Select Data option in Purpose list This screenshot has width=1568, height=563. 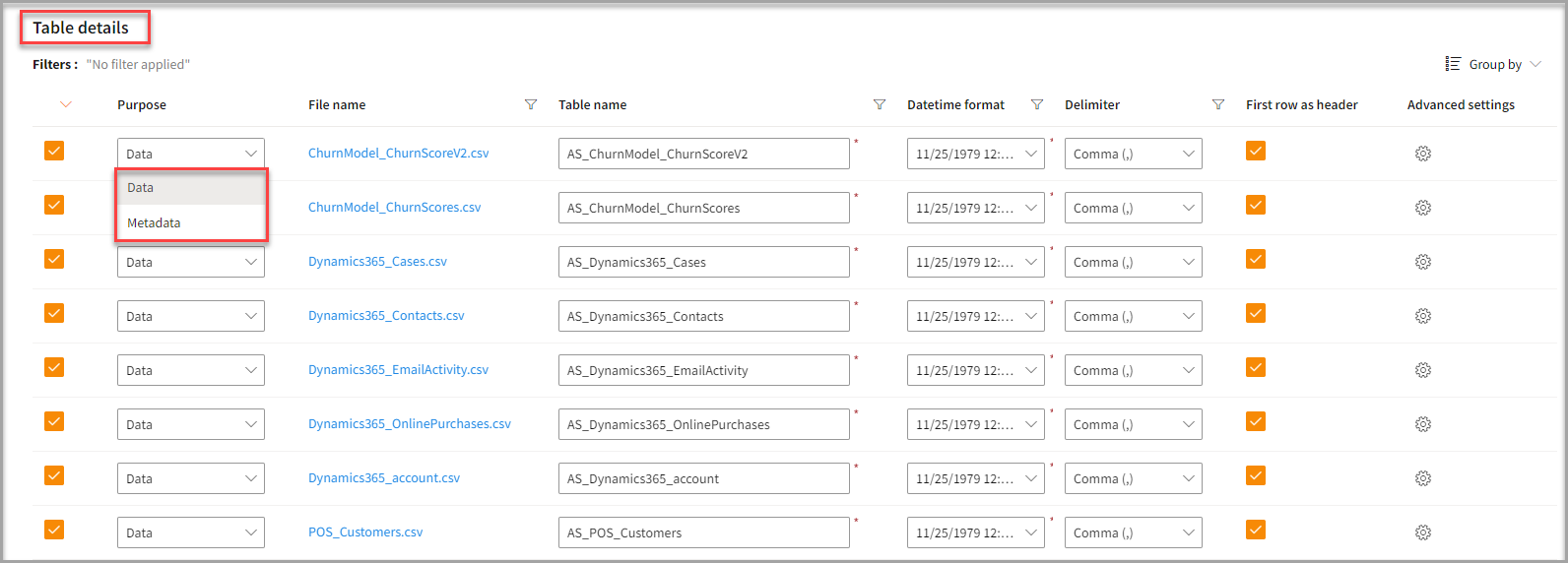[141, 187]
